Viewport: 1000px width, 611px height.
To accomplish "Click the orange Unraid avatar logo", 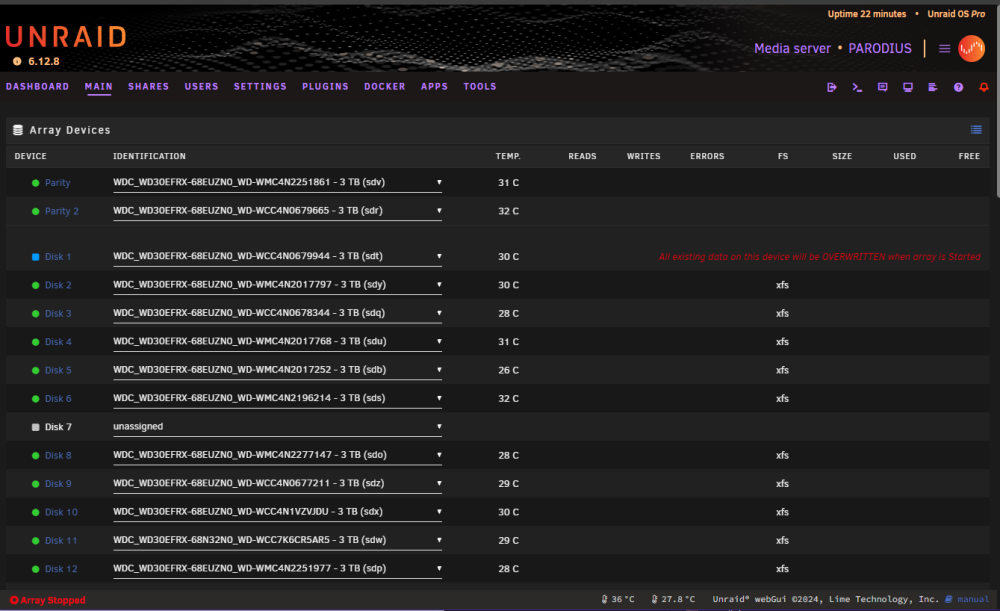I will click(971, 48).
